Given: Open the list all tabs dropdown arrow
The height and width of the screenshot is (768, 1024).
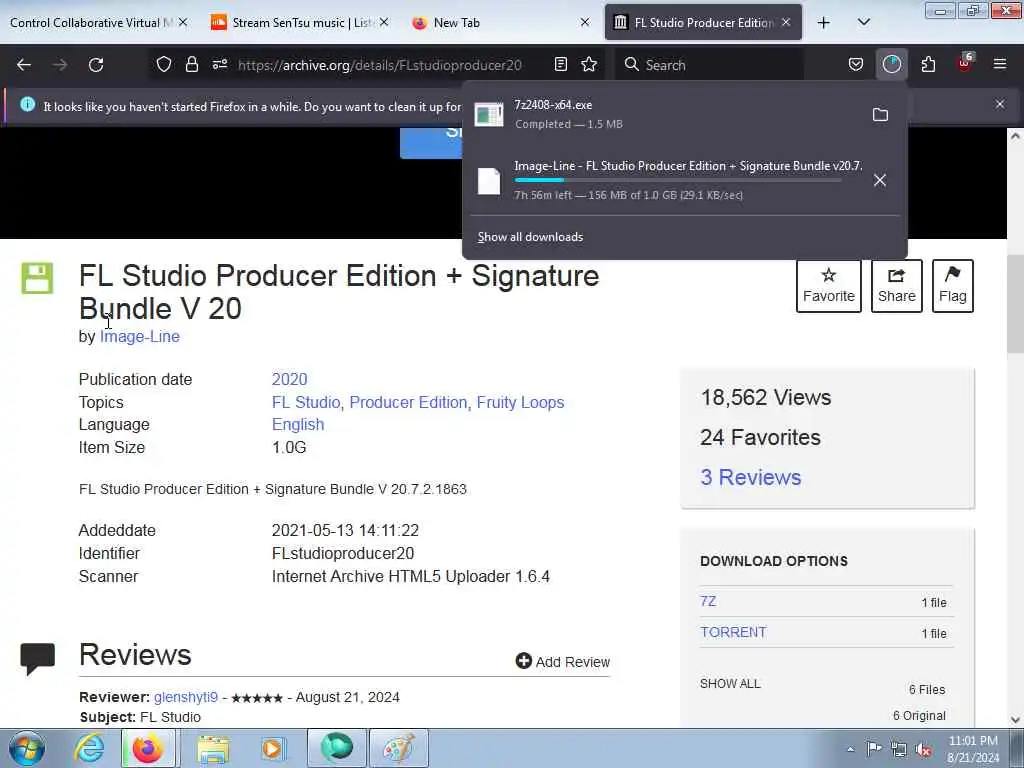Looking at the screenshot, I should (863, 23).
